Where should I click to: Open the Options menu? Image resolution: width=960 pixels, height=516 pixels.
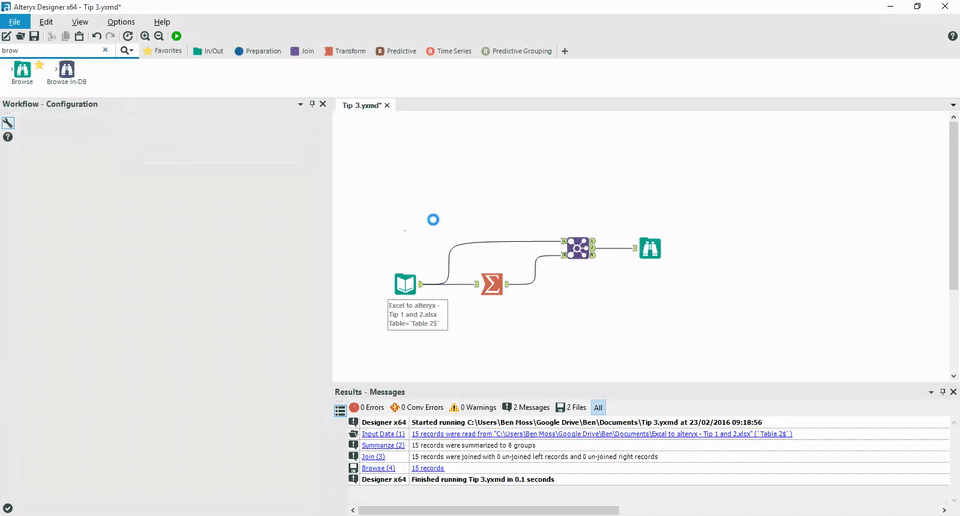click(121, 22)
